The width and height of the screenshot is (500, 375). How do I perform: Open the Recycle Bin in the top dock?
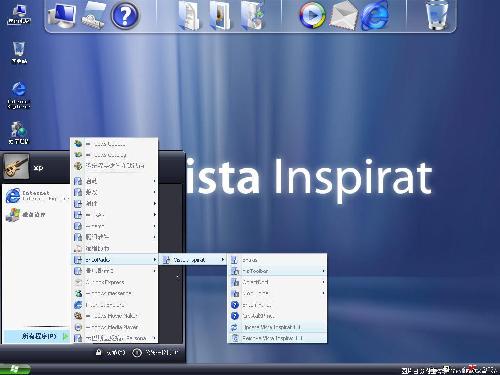[x=437, y=15]
